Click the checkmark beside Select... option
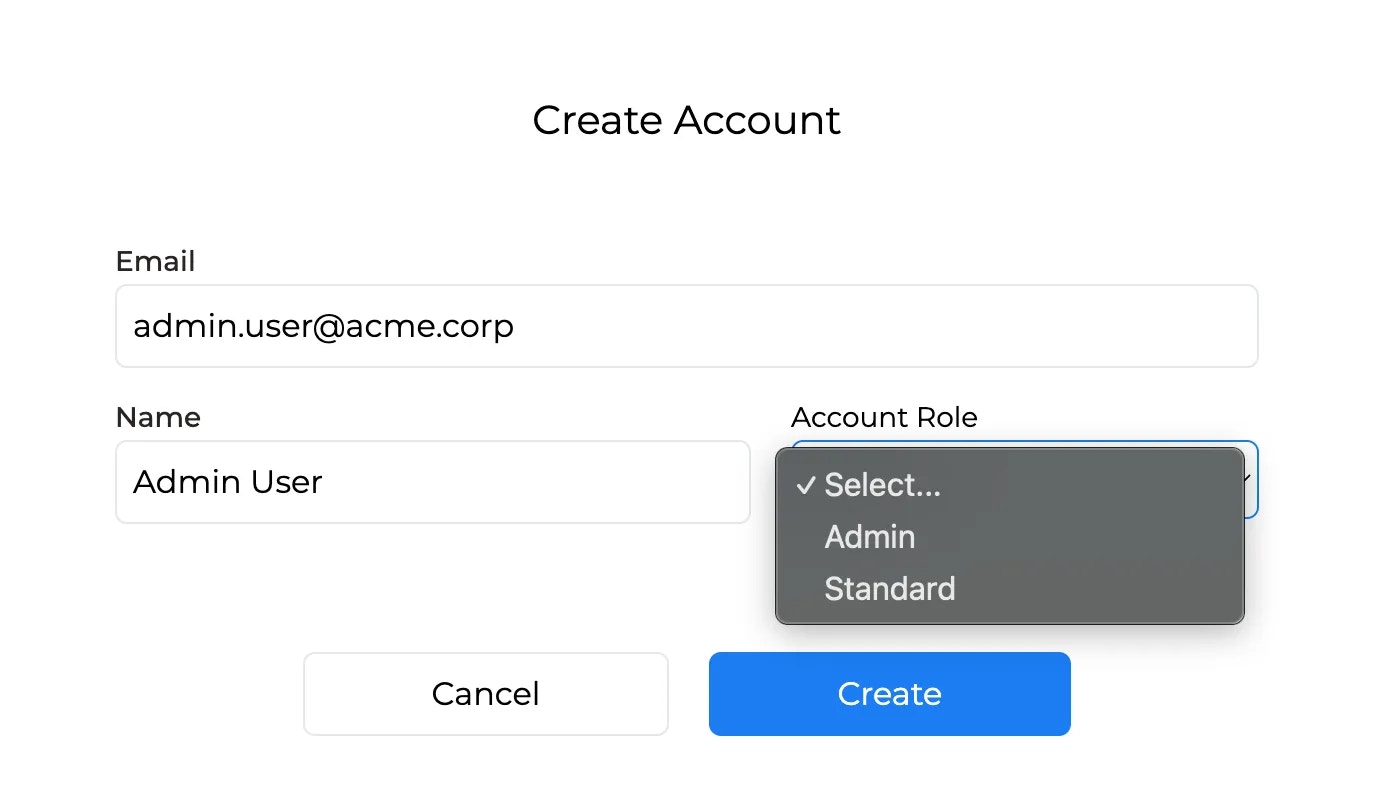1382x808 pixels. pos(806,486)
